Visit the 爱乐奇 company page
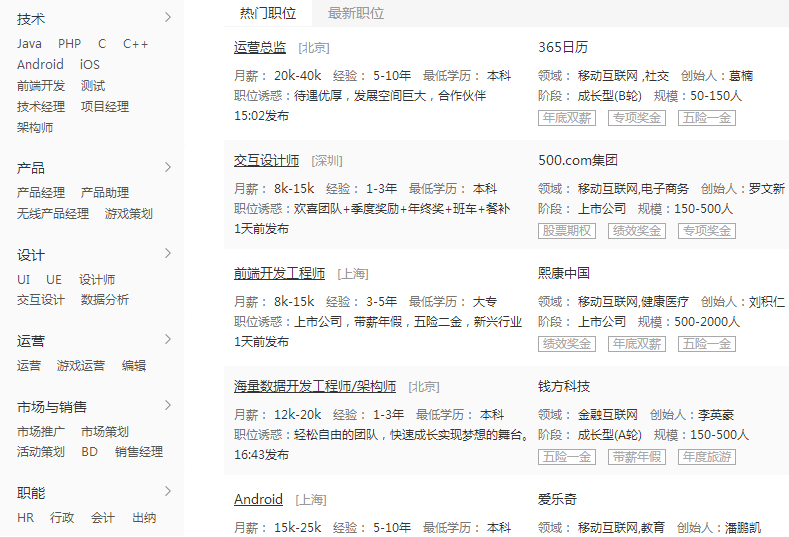Screen dimensions: 789x537 (557, 499)
